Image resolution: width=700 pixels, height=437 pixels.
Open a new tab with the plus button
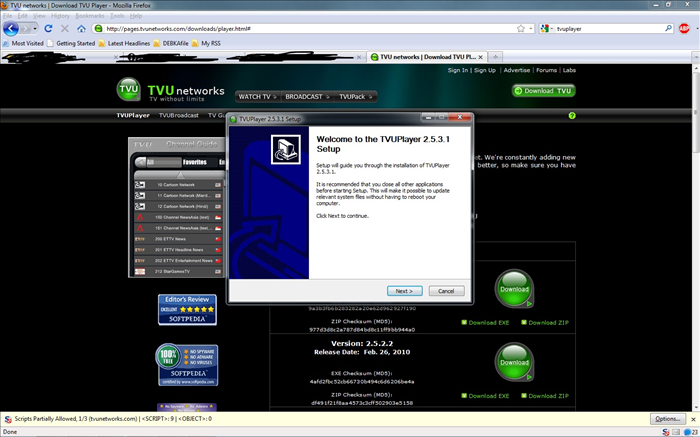point(495,57)
